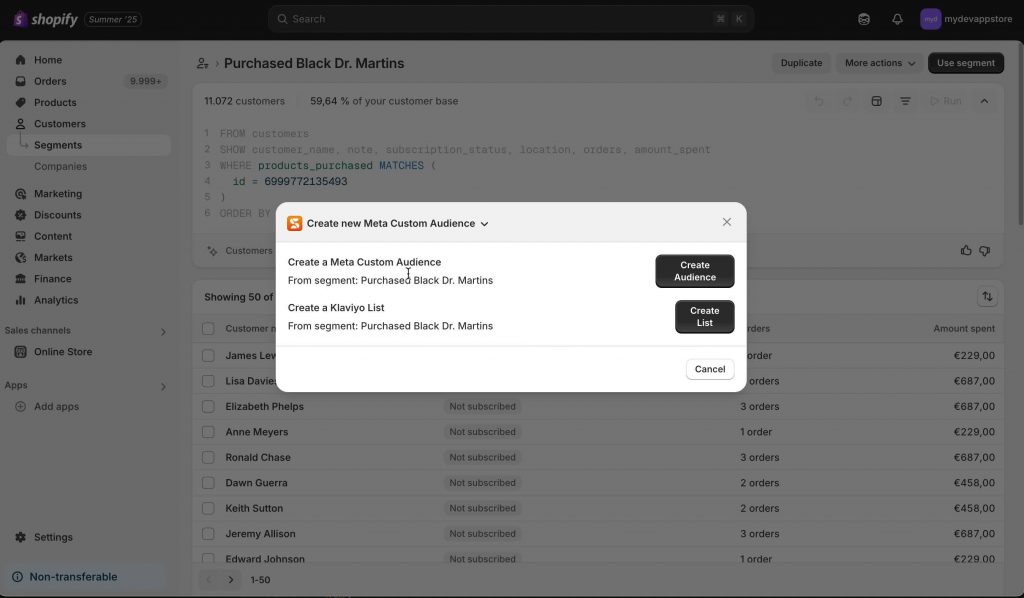Open the sidekick assistant icon in top bar
This screenshot has width=1024, height=598.
click(864, 19)
